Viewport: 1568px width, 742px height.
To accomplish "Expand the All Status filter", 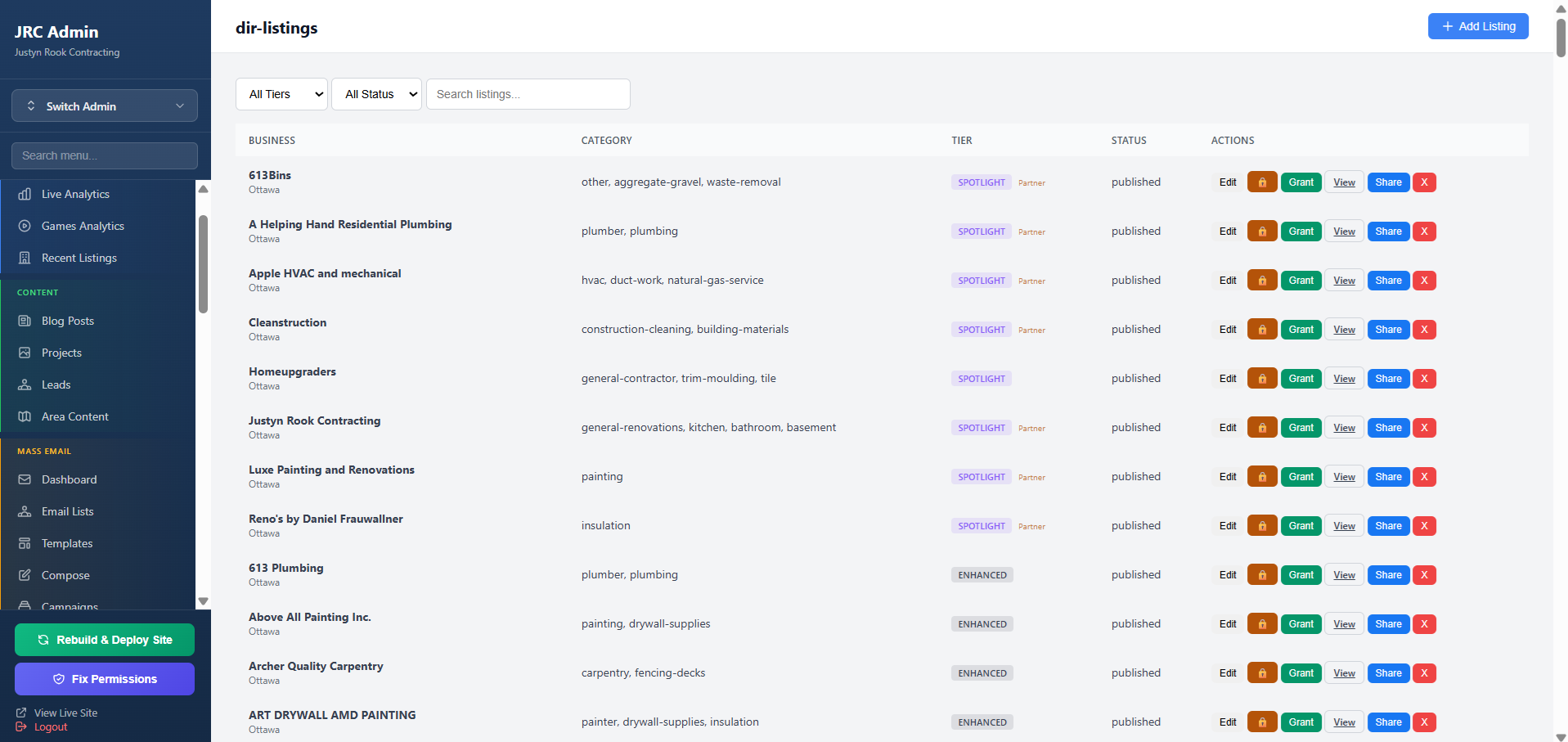I will 375,94.
